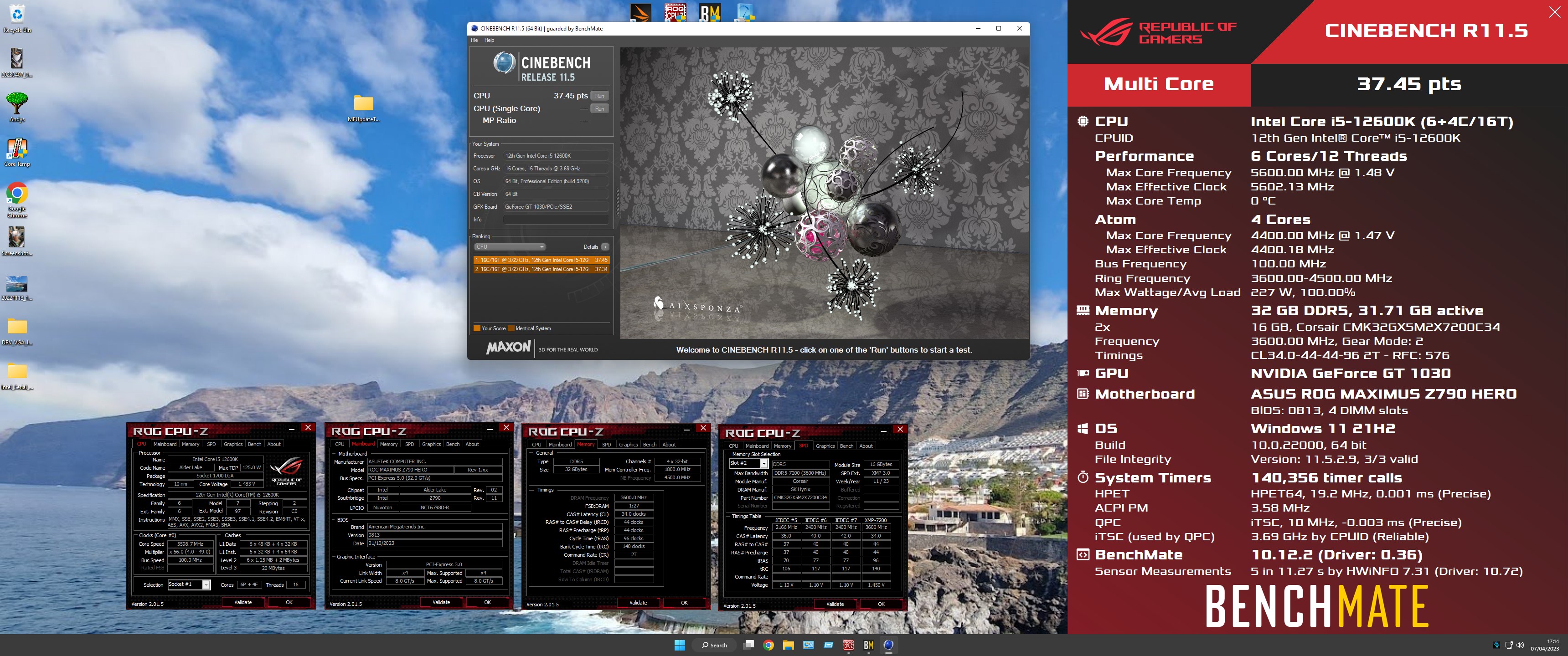Click the Cinebench rendered scene image

(x=824, y=194)
